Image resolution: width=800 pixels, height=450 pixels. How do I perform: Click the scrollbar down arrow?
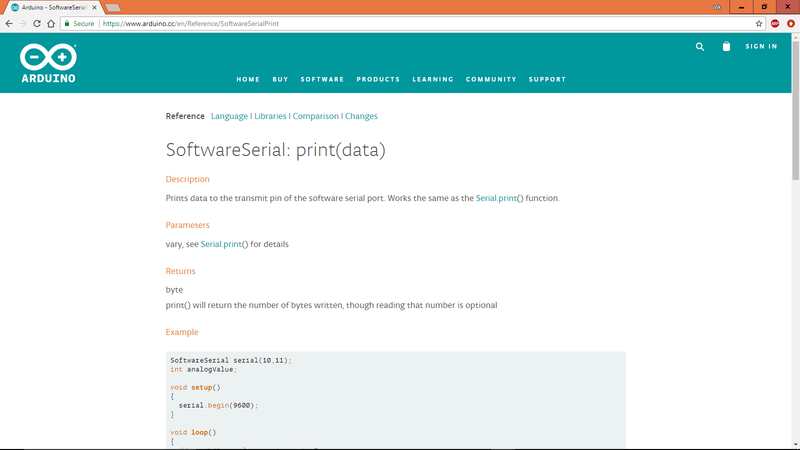(795, 445)
